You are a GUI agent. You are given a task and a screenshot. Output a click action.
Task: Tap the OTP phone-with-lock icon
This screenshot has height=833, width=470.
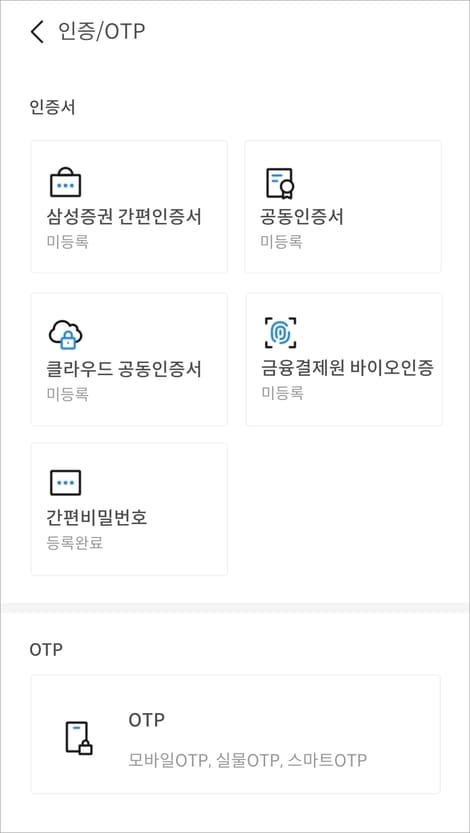pyautogui.click(x=79, y=737)
